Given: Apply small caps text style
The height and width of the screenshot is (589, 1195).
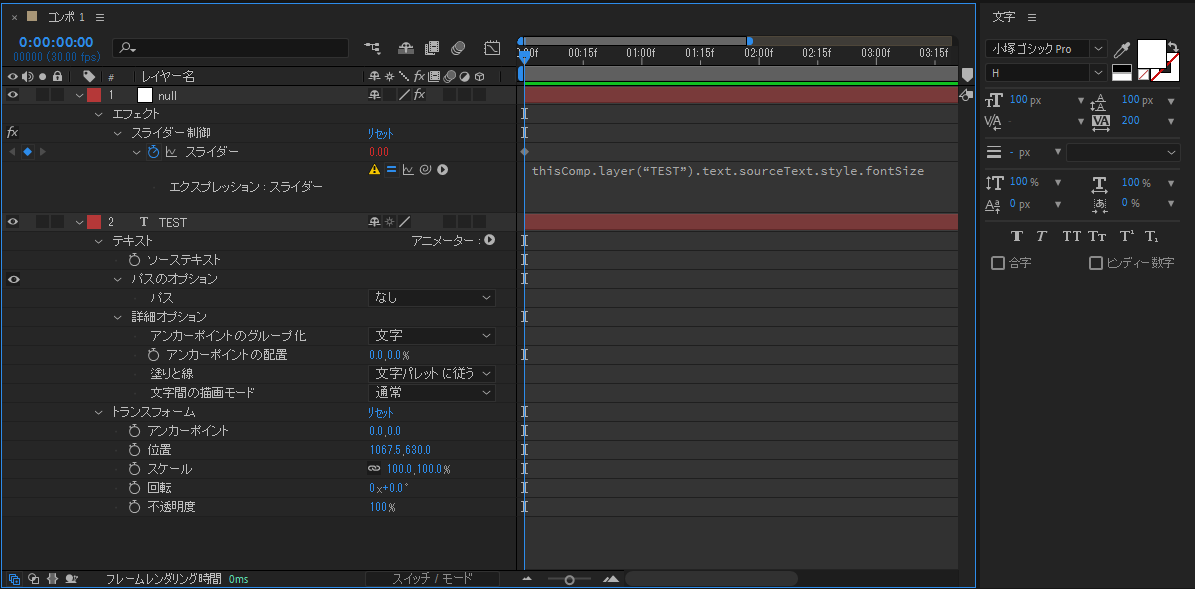Looking at the screenshot, I should pyautogui.click(x=1097, y=236).
